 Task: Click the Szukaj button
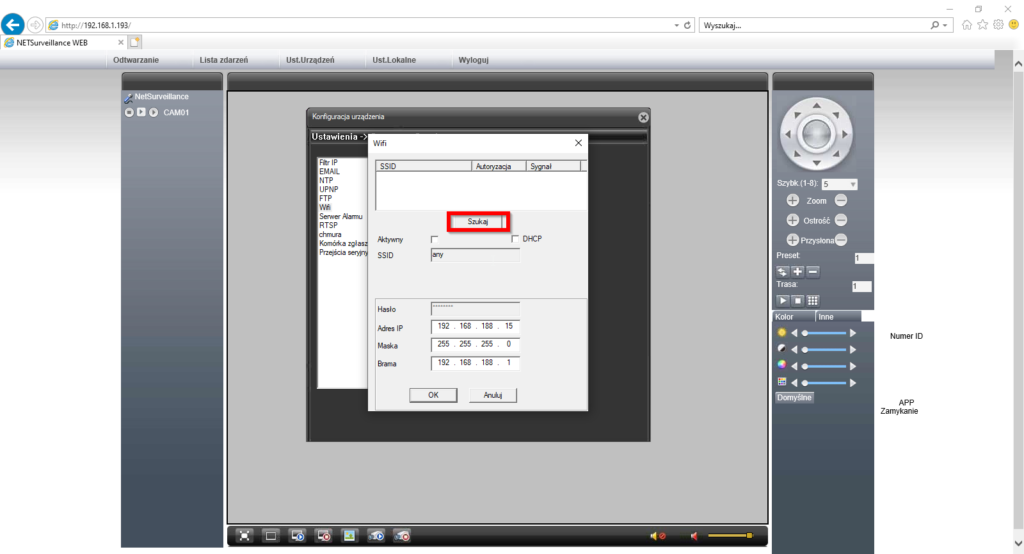click(x=478, y=221)
